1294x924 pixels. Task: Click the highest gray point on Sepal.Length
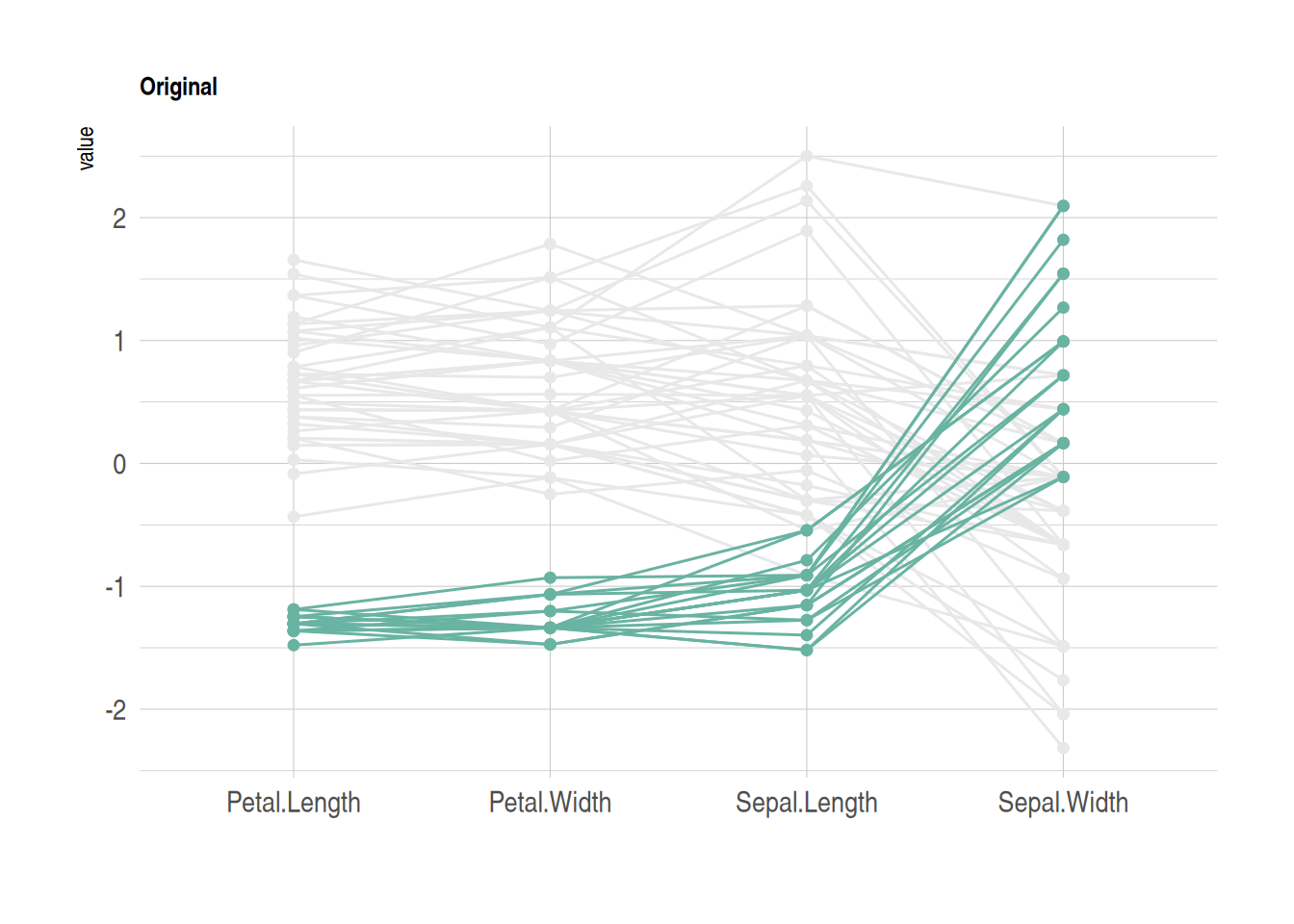point(807,156)
